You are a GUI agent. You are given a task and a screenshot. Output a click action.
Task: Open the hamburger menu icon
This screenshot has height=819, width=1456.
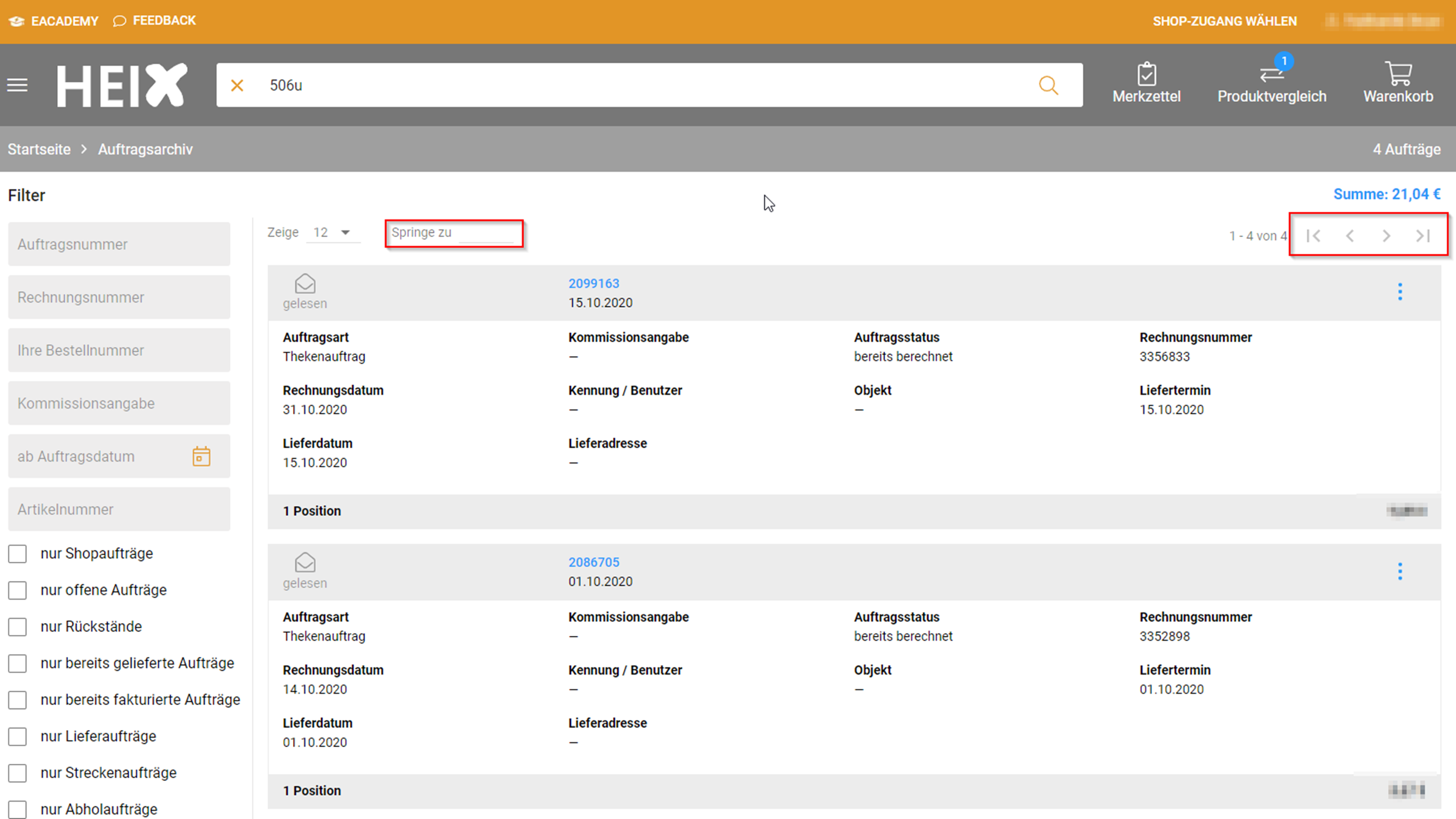[18, 85]
